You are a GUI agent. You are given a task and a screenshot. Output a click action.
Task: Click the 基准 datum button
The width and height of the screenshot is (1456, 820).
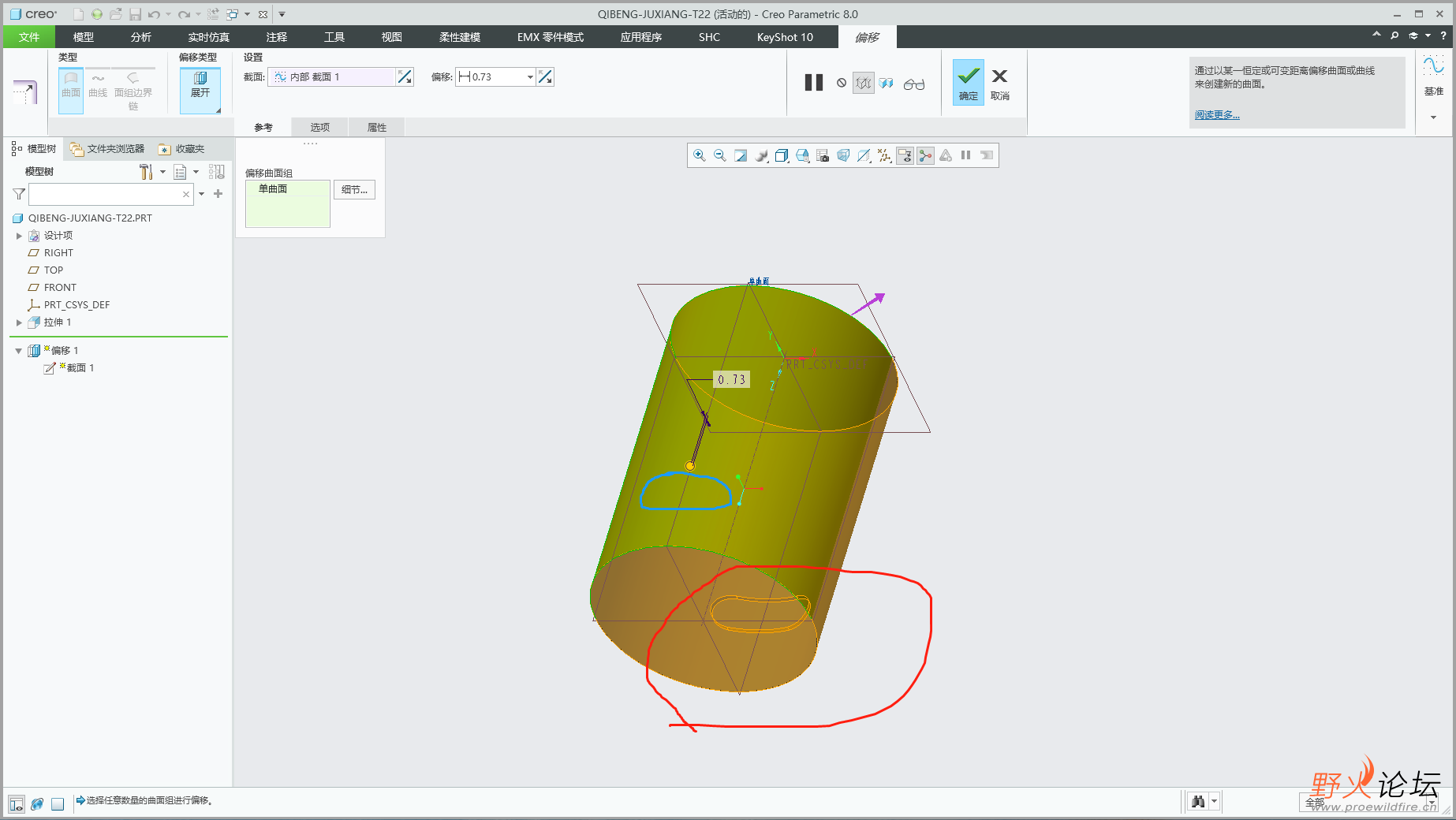click(x=1433, y=76)
